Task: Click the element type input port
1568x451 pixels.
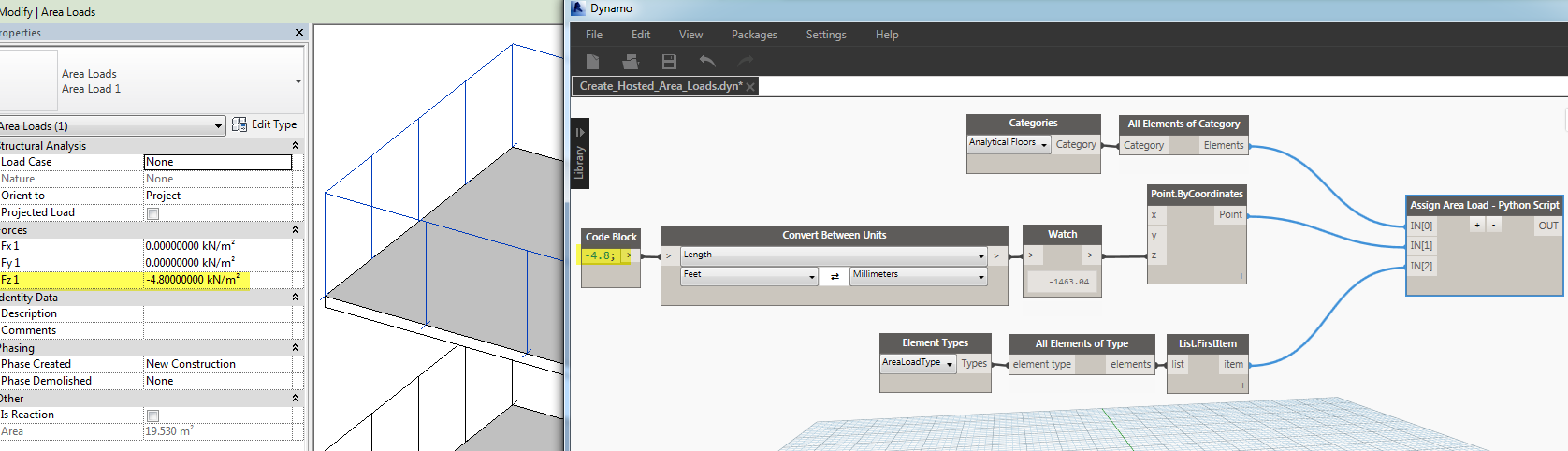Action: (x=1042, y=364)
